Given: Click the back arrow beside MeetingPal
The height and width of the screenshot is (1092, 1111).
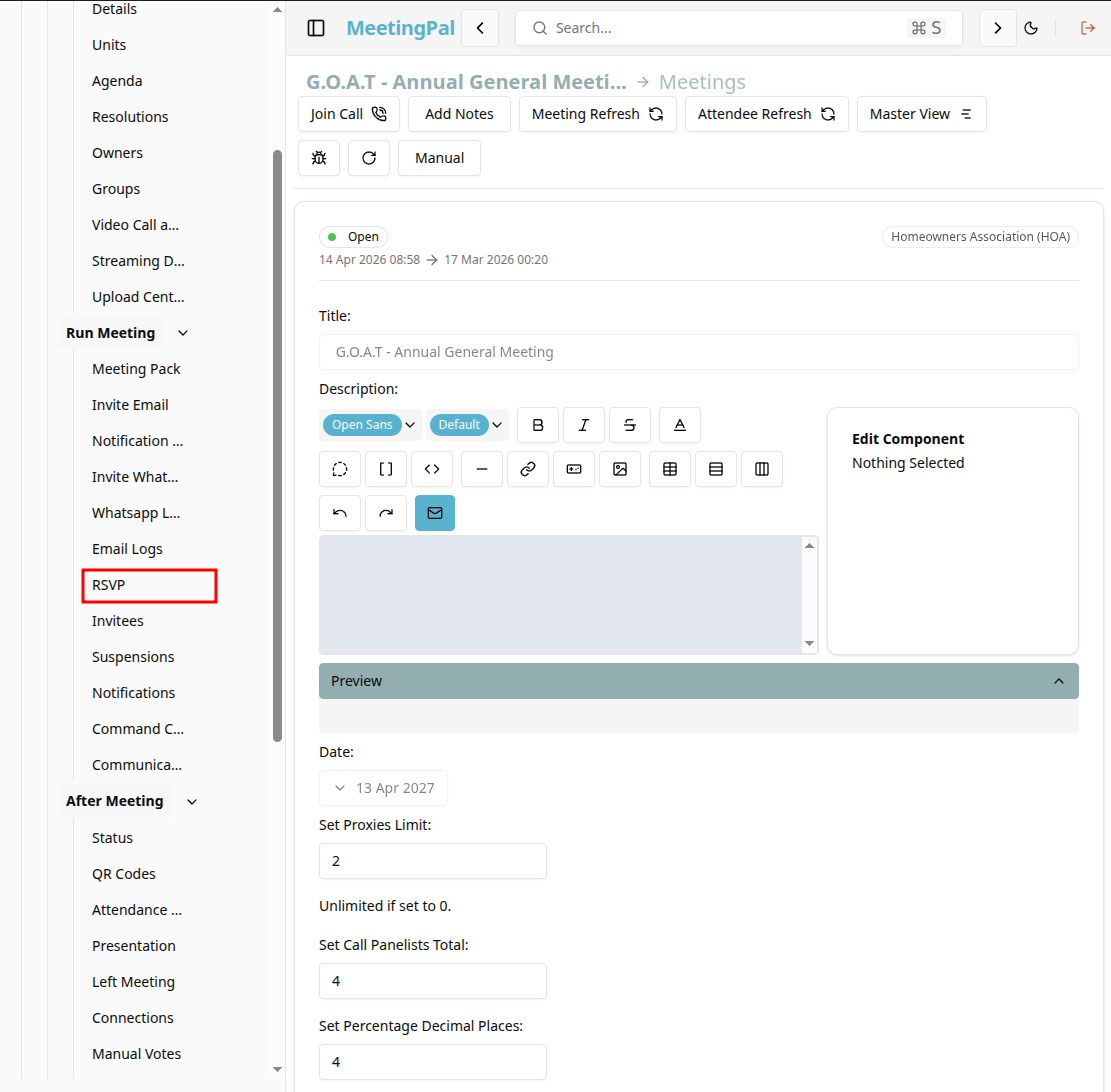Looking at the screenshot, I should [480, 28].
